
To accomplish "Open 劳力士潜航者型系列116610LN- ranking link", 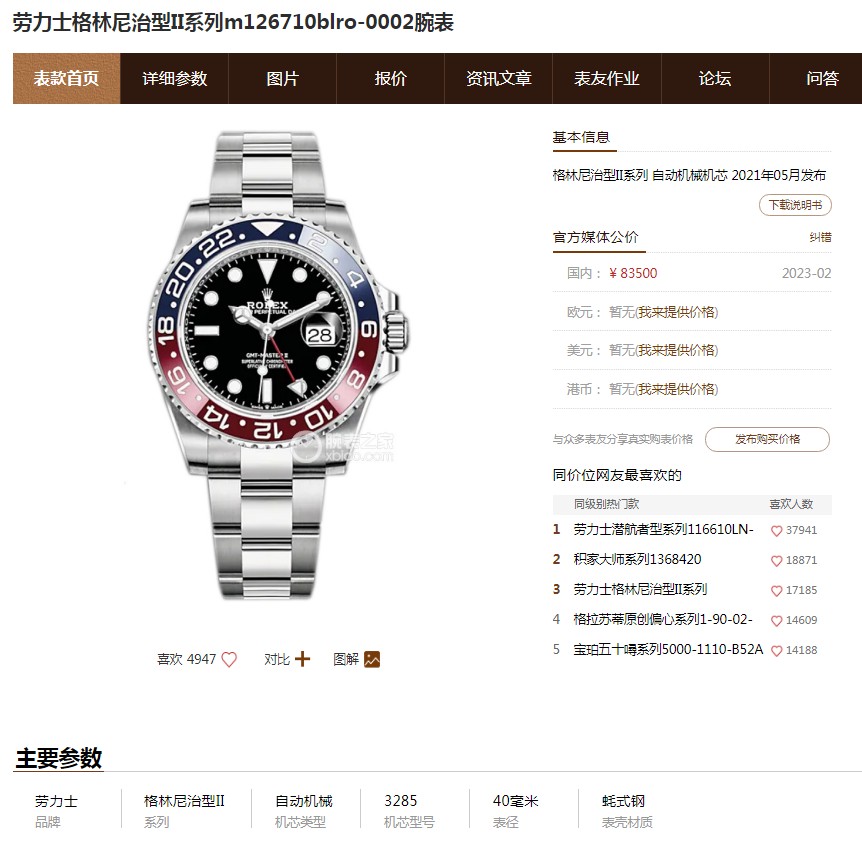I will click(663, 529).
